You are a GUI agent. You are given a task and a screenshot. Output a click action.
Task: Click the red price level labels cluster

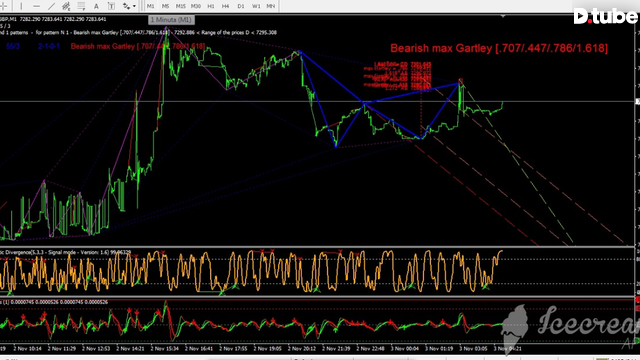(x=397, y=76)
